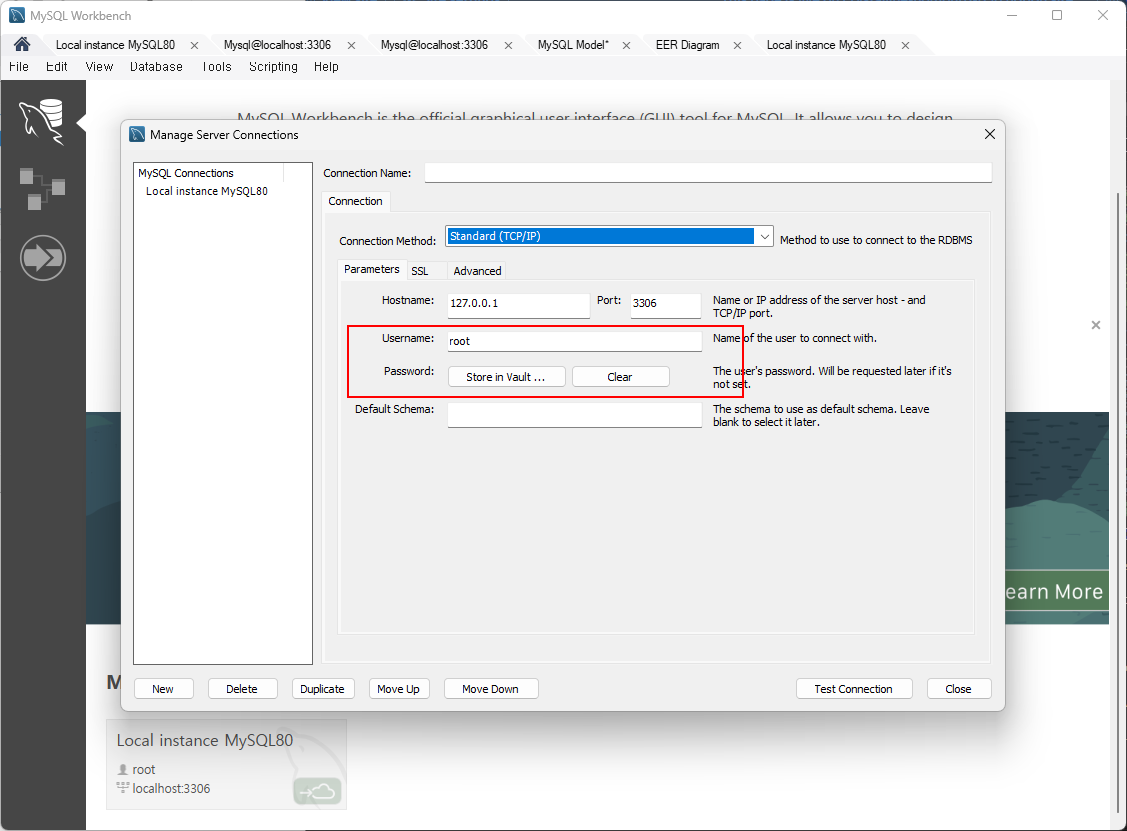Click the MySQL Connections list header

(x=208, y=173)
